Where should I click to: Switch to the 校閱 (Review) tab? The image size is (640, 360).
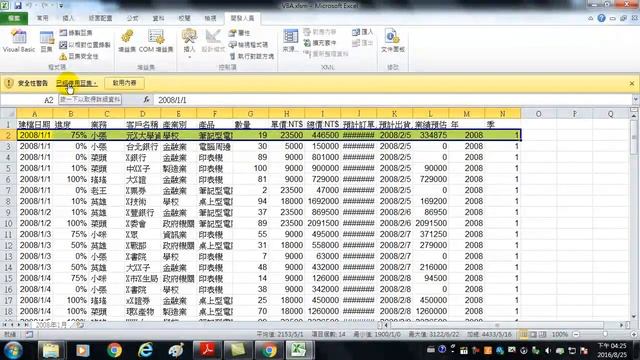coord(184,18)
